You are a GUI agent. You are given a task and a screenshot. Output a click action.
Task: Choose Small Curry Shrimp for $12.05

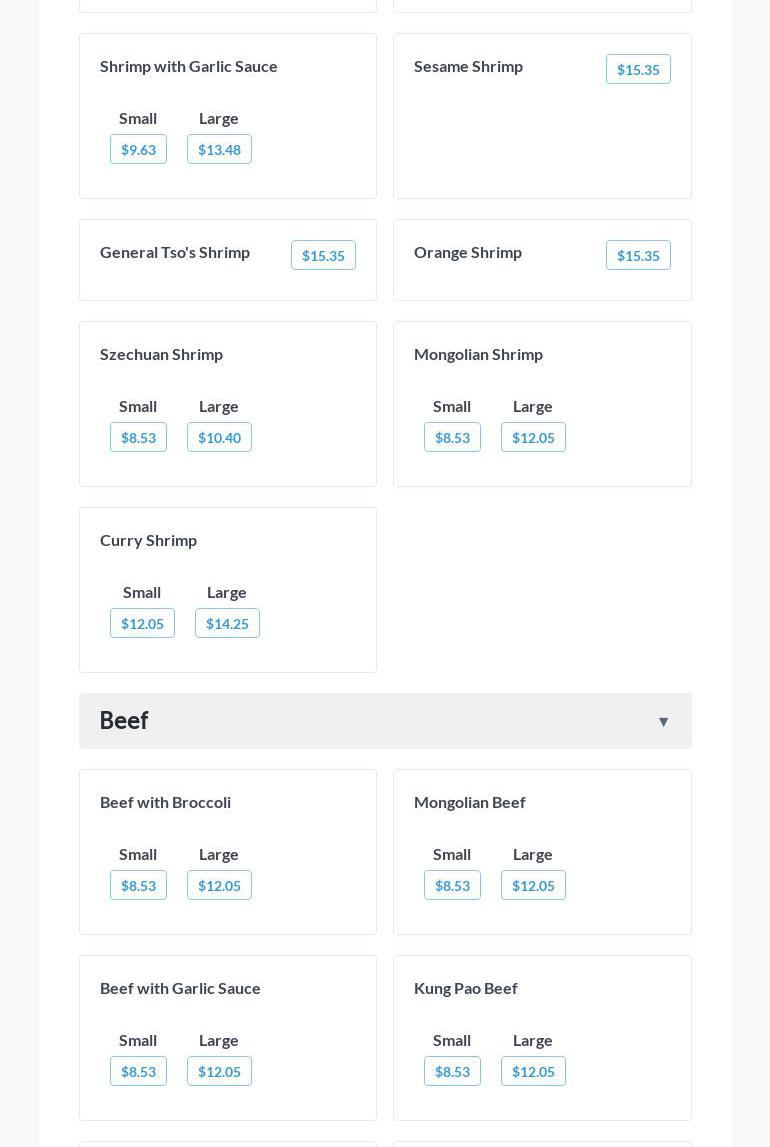[142, 624]
